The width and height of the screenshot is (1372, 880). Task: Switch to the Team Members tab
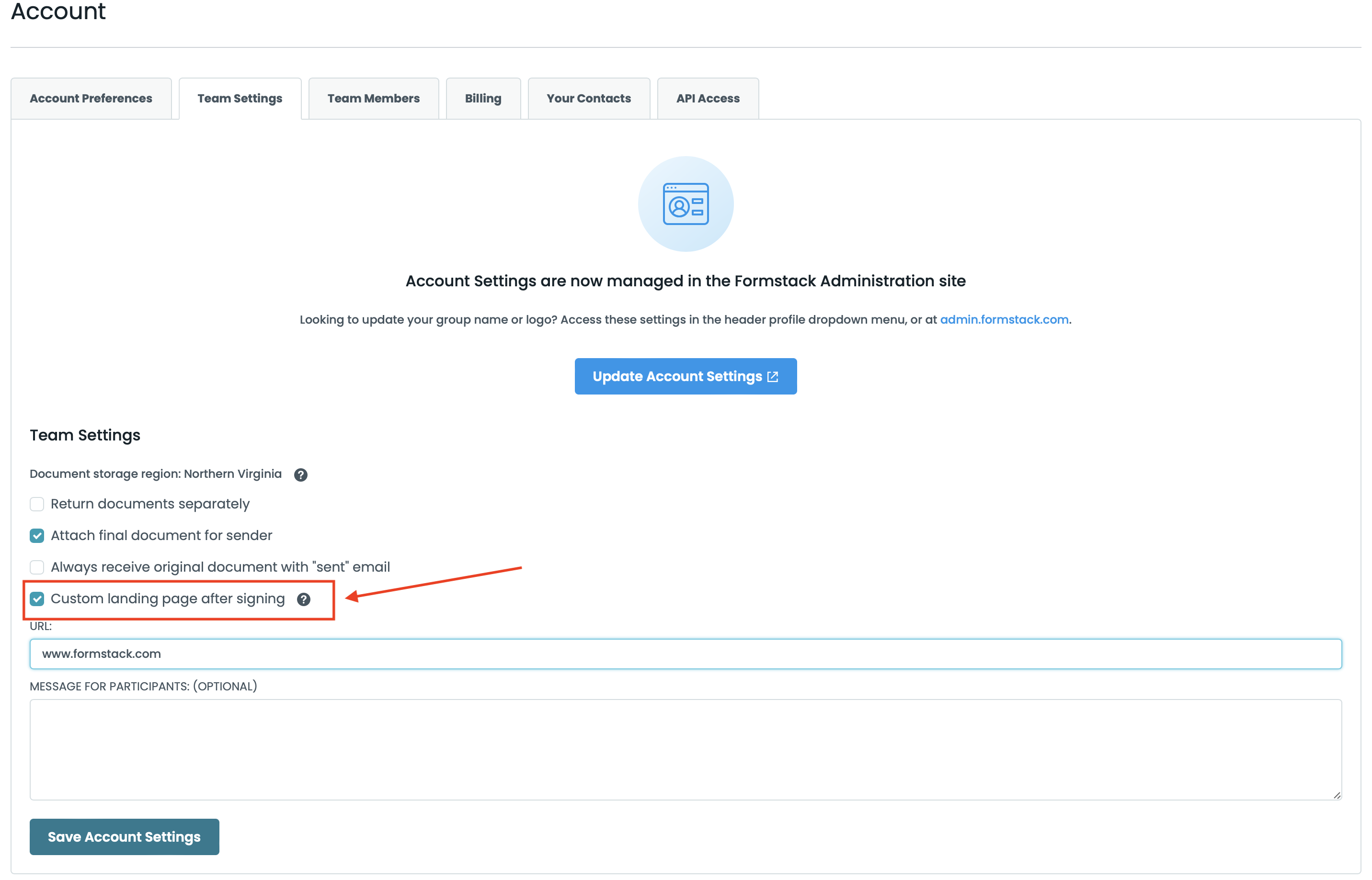click(373, 98)
